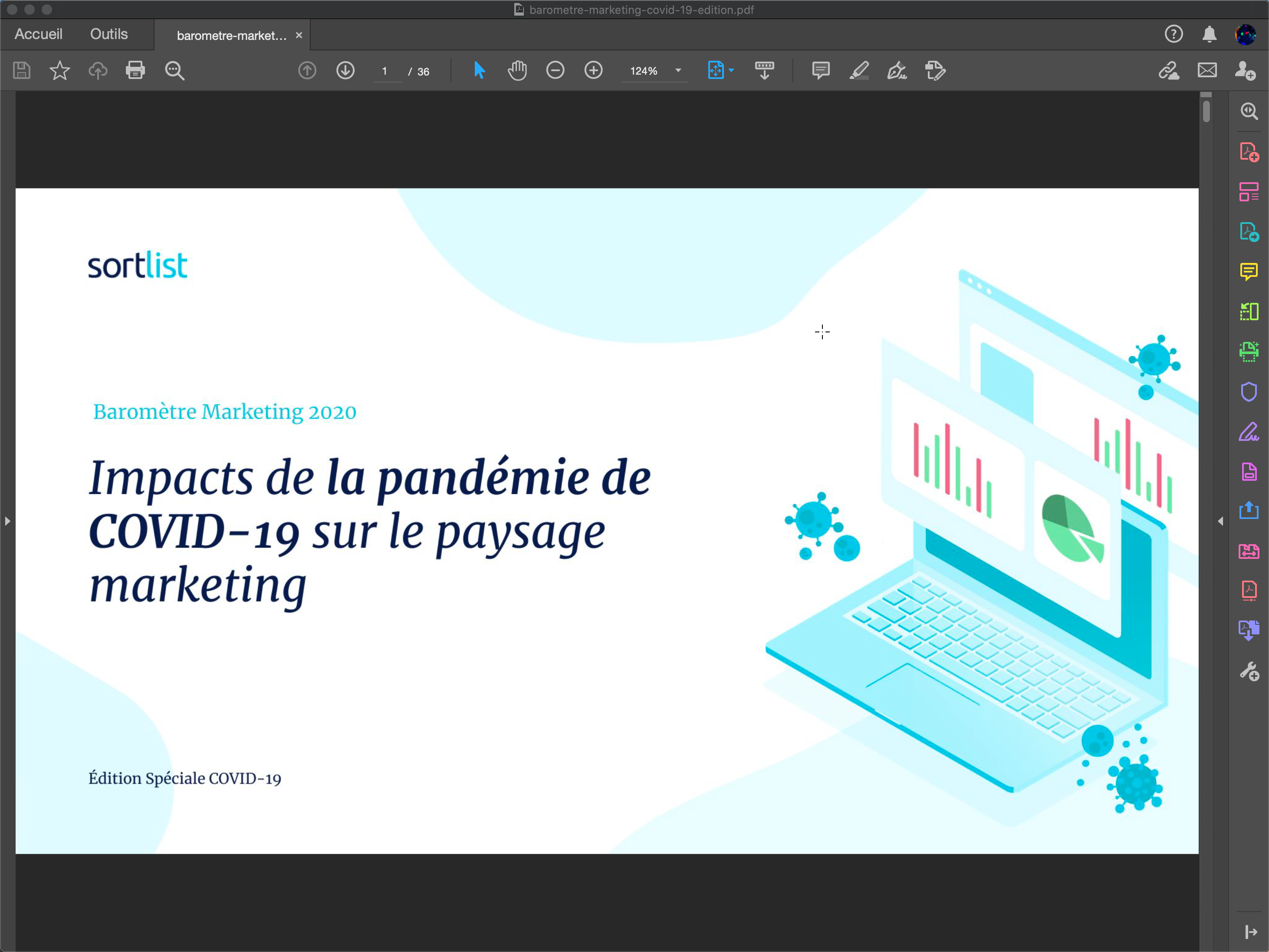Add a sticky note comment
The width and height of the screenshot is (1269, 952).
pyautogui.click(x=821, y=71)
